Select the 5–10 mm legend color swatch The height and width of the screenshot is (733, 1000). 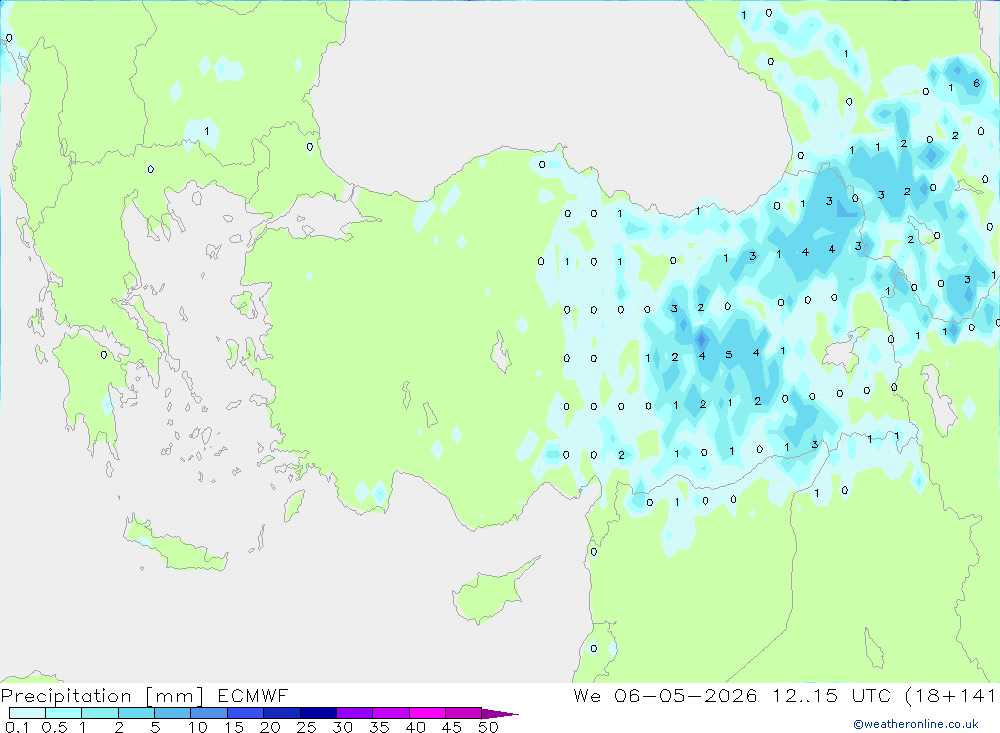pos(173,713)
